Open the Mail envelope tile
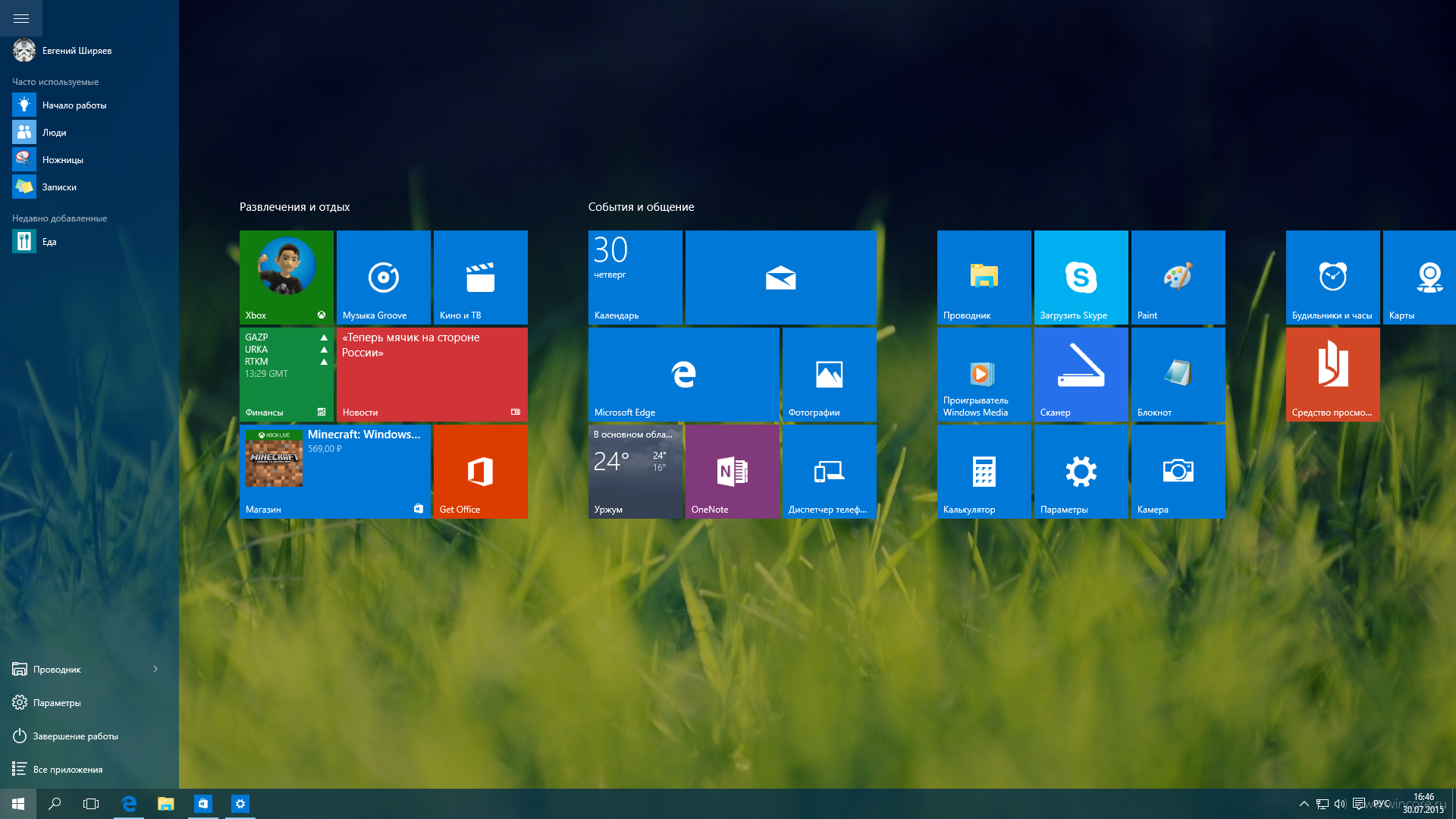 click(781, 278)
